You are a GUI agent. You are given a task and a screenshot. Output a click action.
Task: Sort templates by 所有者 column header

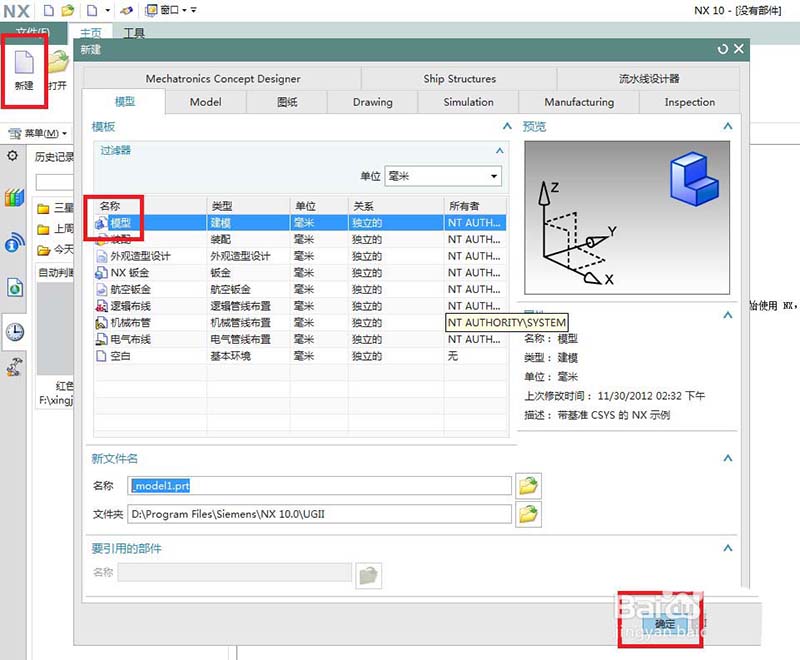pyautogui.click(x=476, y=206)
